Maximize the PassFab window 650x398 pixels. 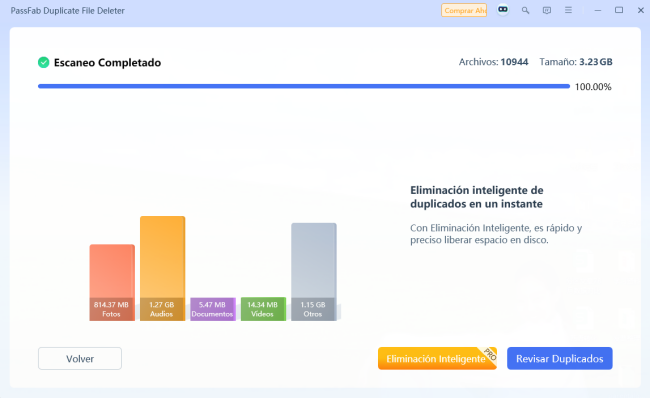[x=619, y=10]
